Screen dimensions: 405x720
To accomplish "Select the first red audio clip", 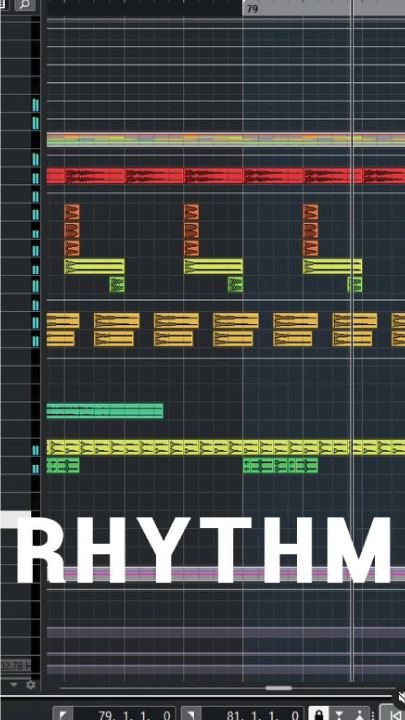I will (85, 176).
